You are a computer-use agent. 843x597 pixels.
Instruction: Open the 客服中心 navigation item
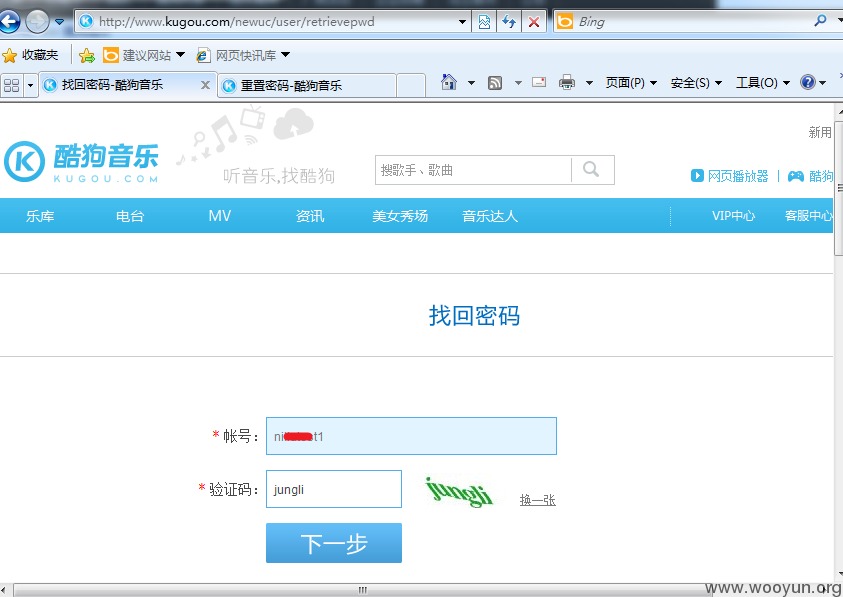[x=808, y=216]
